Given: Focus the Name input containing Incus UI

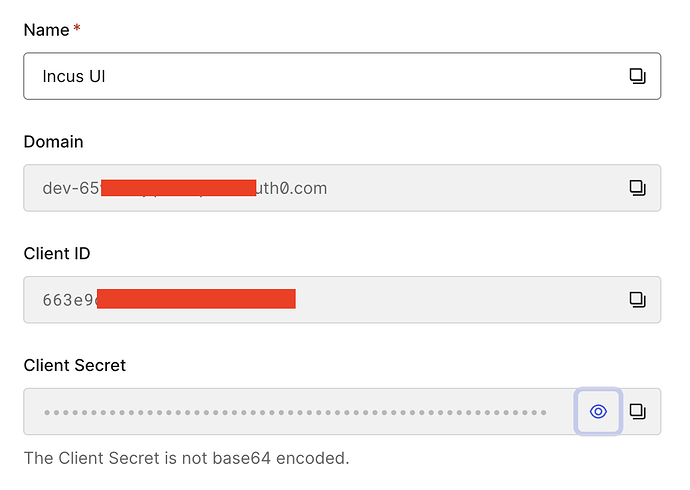Looking at the screenshot, I should pos(320,76).
